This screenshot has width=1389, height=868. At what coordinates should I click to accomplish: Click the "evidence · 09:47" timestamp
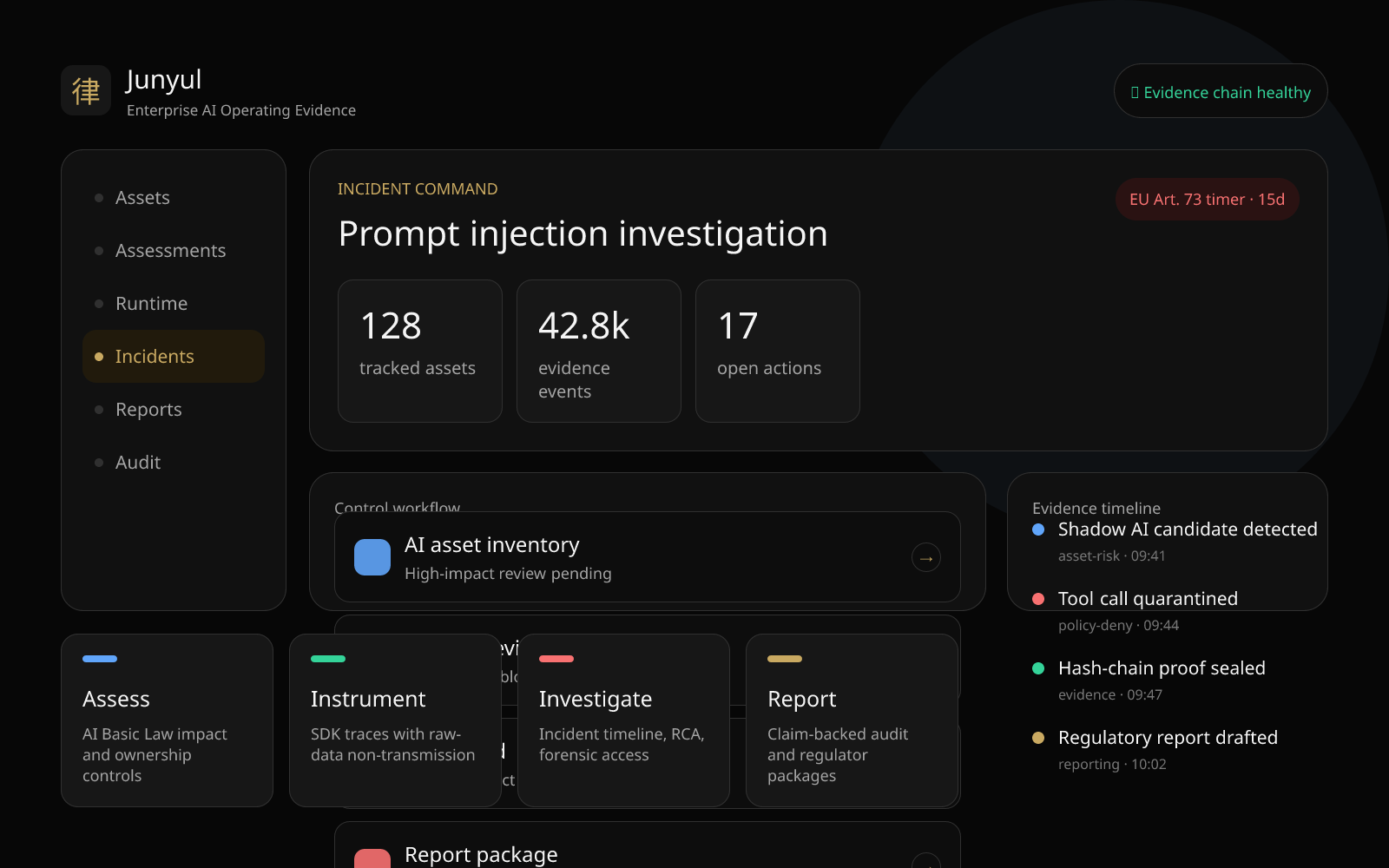tap(1110, 694)
